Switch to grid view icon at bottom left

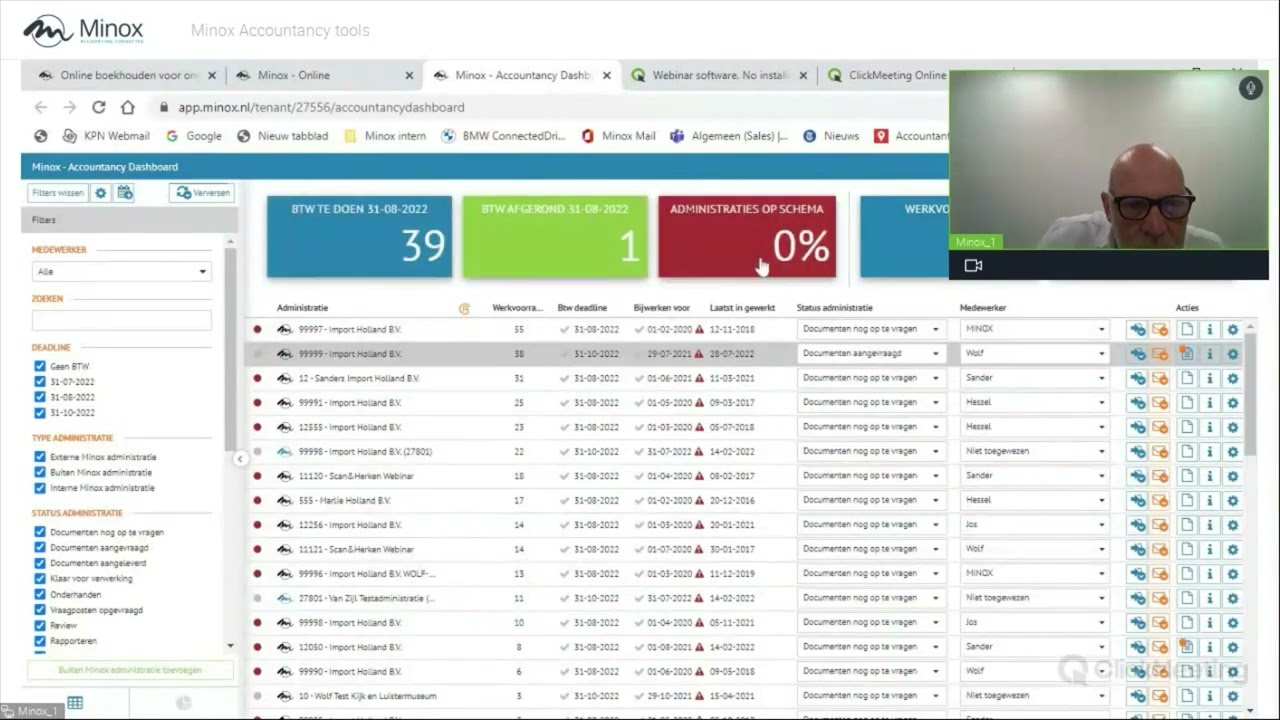[75, 703]
